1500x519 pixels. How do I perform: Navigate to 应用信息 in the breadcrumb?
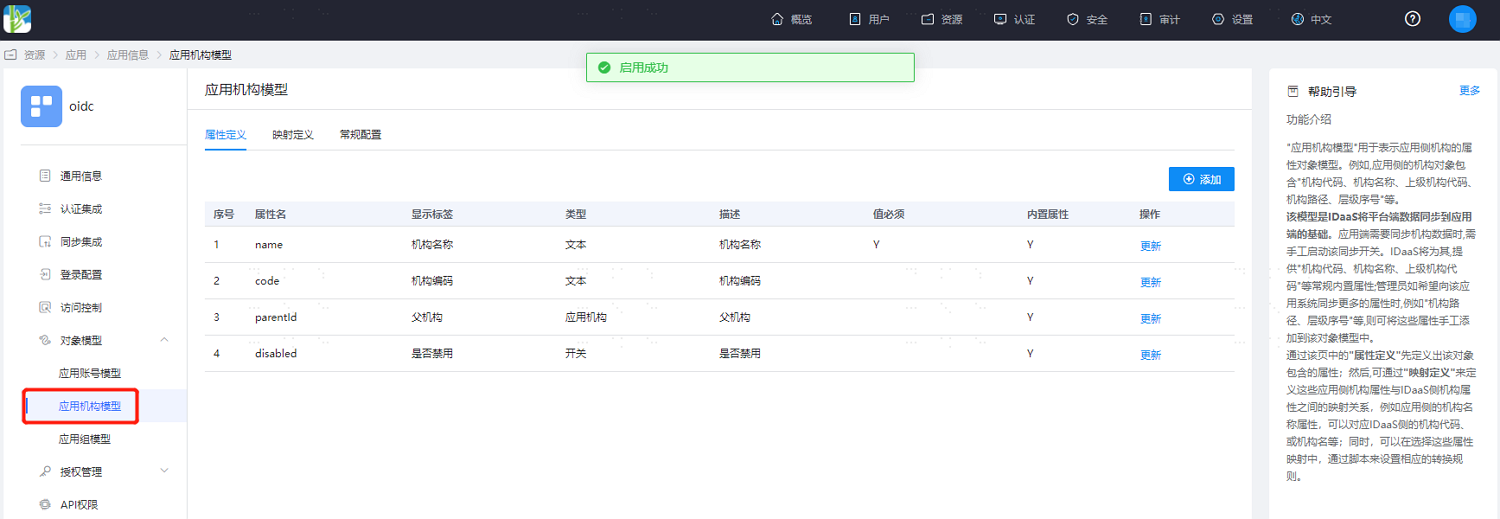128,55
